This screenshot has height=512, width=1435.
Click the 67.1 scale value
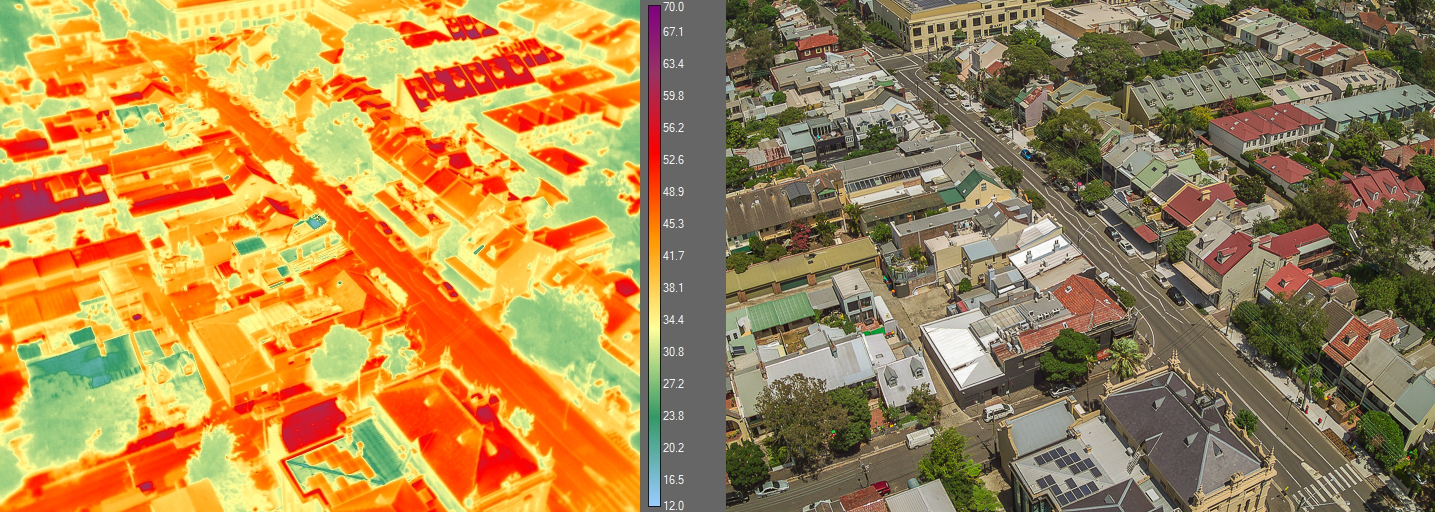[673, 32]
